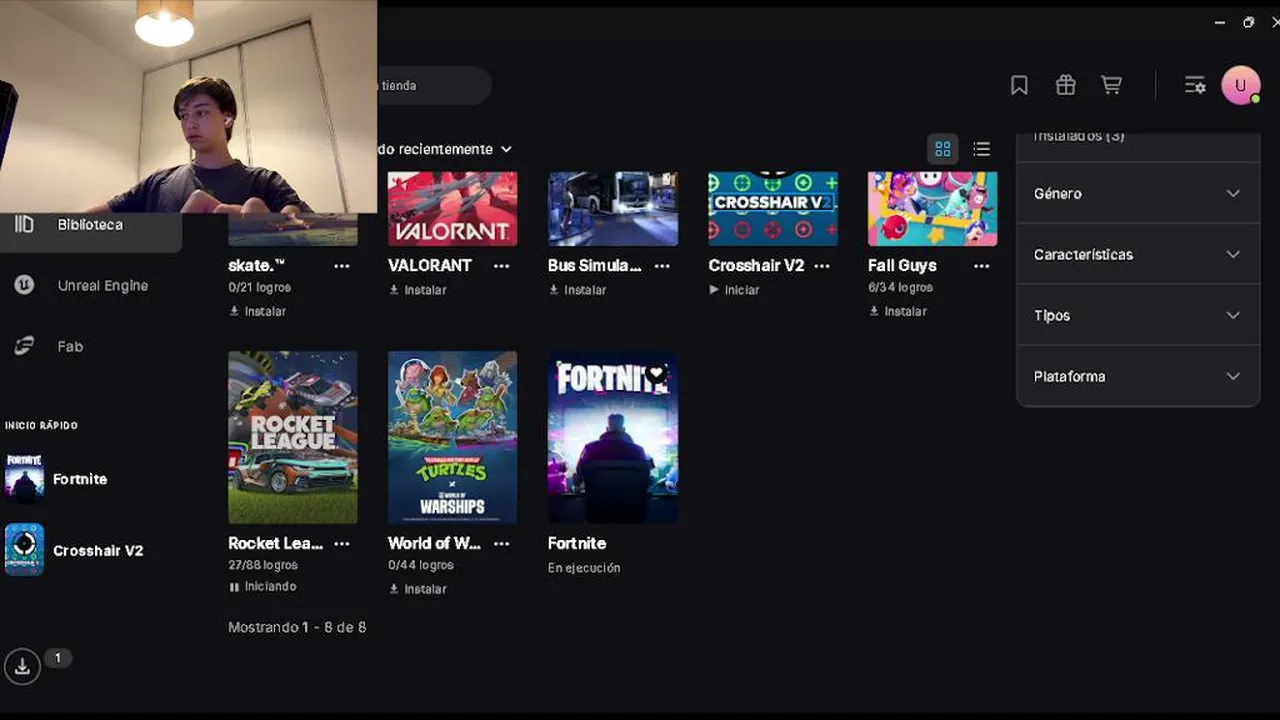
Task: Switch to grid view
Action: [943, 149]
